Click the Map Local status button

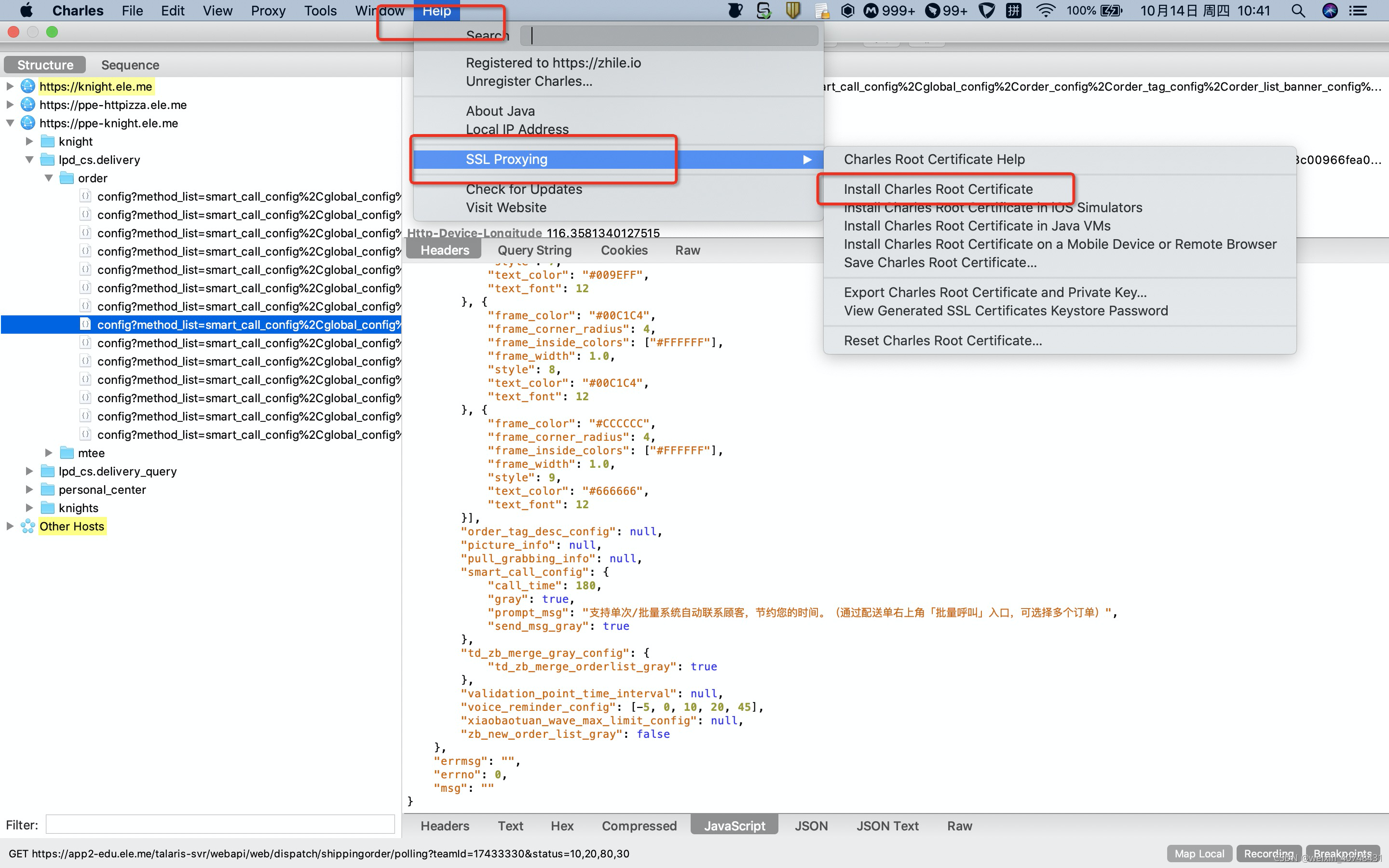point(1199,854)
